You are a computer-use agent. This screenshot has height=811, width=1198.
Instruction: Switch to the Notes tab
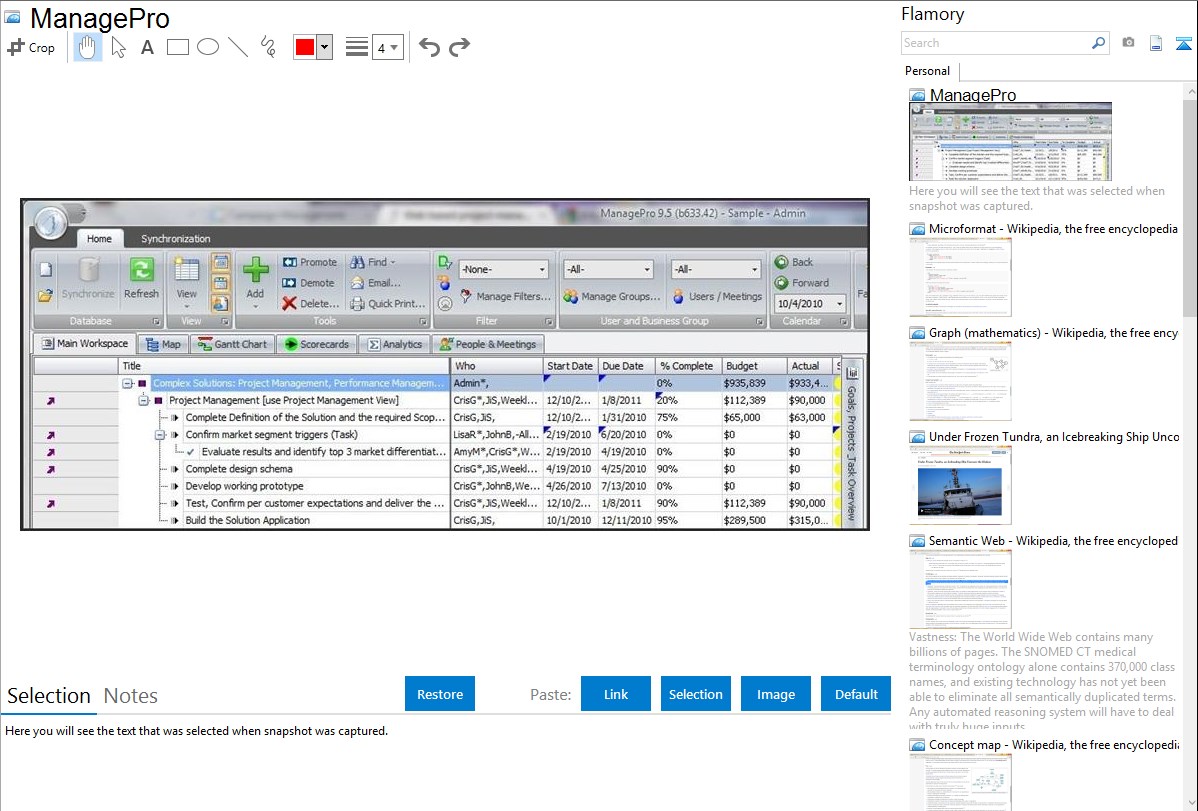[131, 696]
